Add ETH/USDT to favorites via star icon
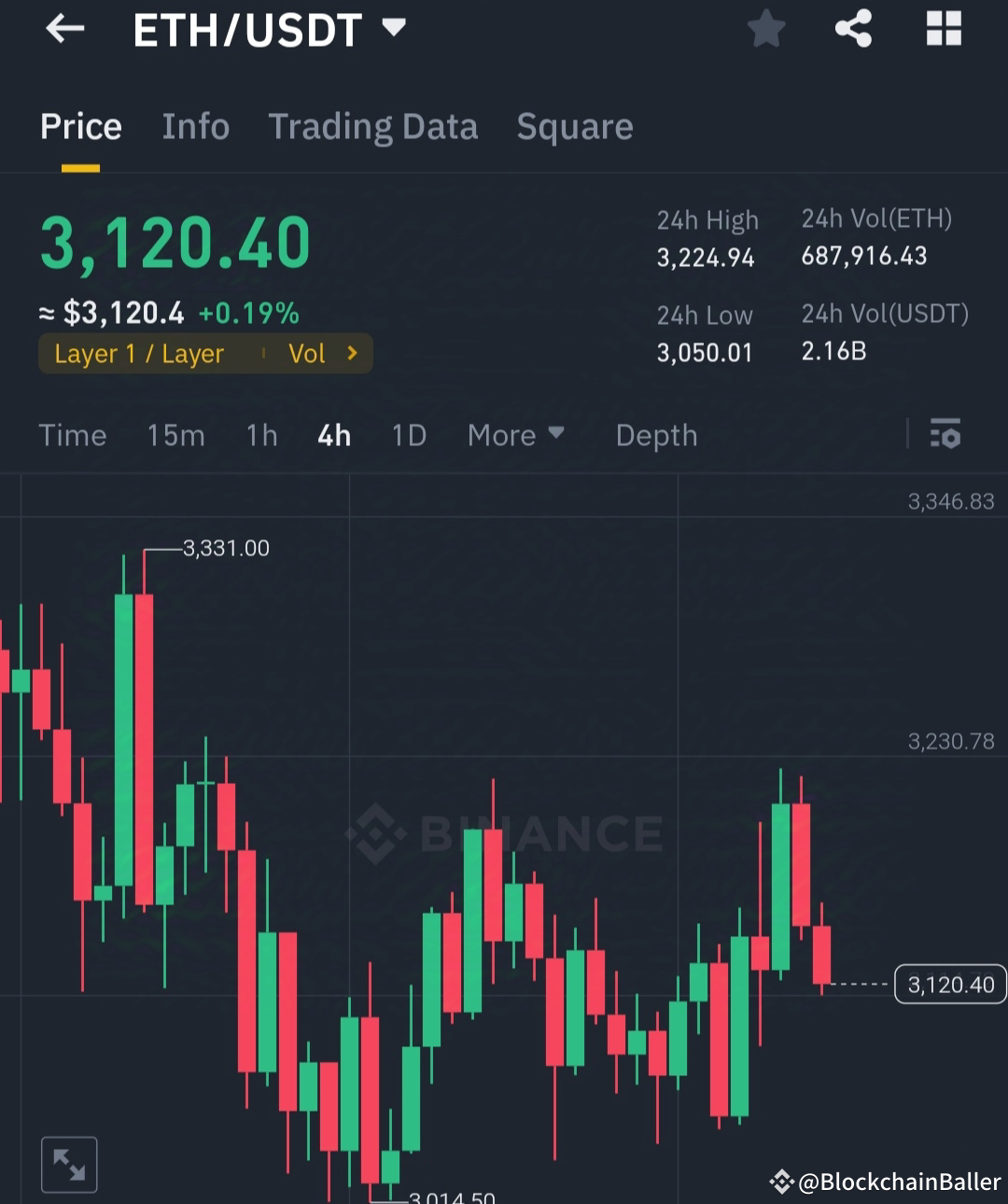This screenshot has height=1204, width=1008. (765, 28)
